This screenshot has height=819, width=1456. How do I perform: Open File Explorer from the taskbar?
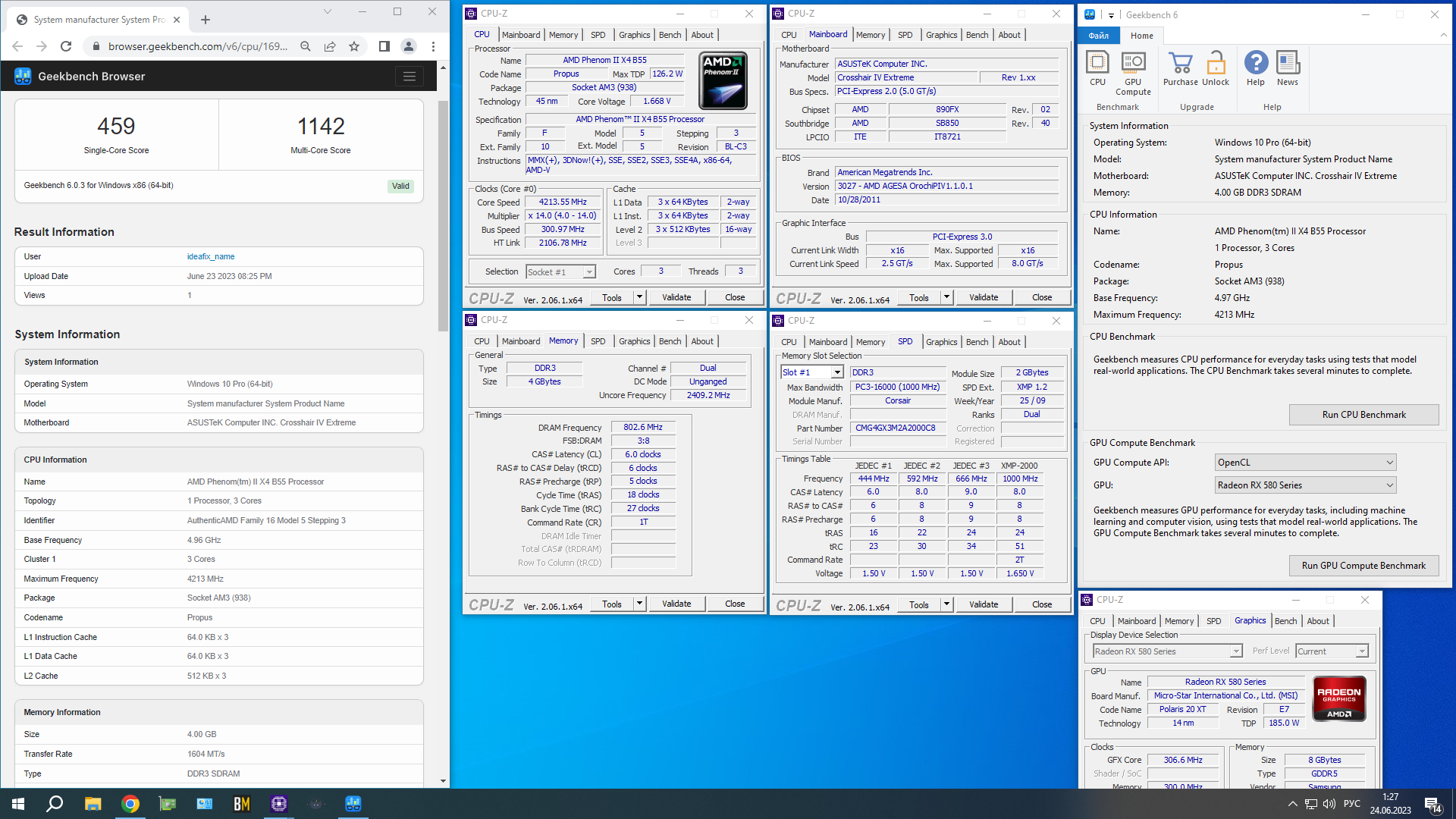tap(93, 804)
